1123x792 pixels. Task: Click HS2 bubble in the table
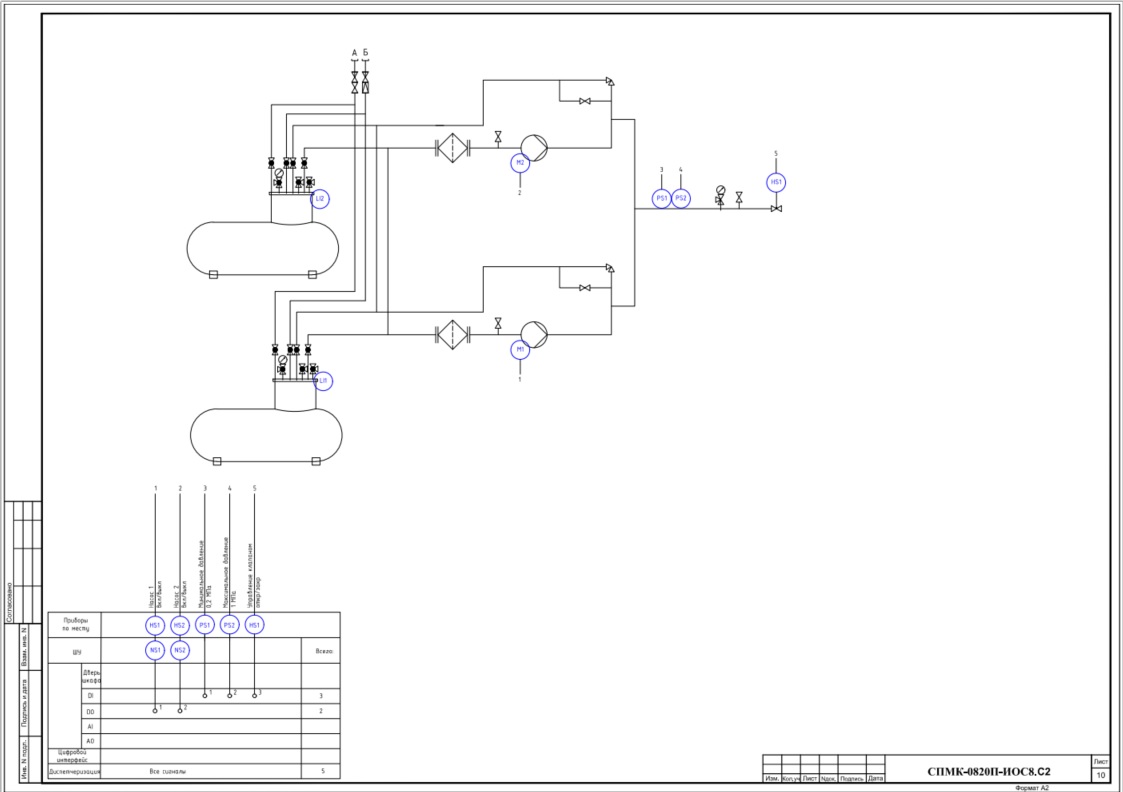180,625
